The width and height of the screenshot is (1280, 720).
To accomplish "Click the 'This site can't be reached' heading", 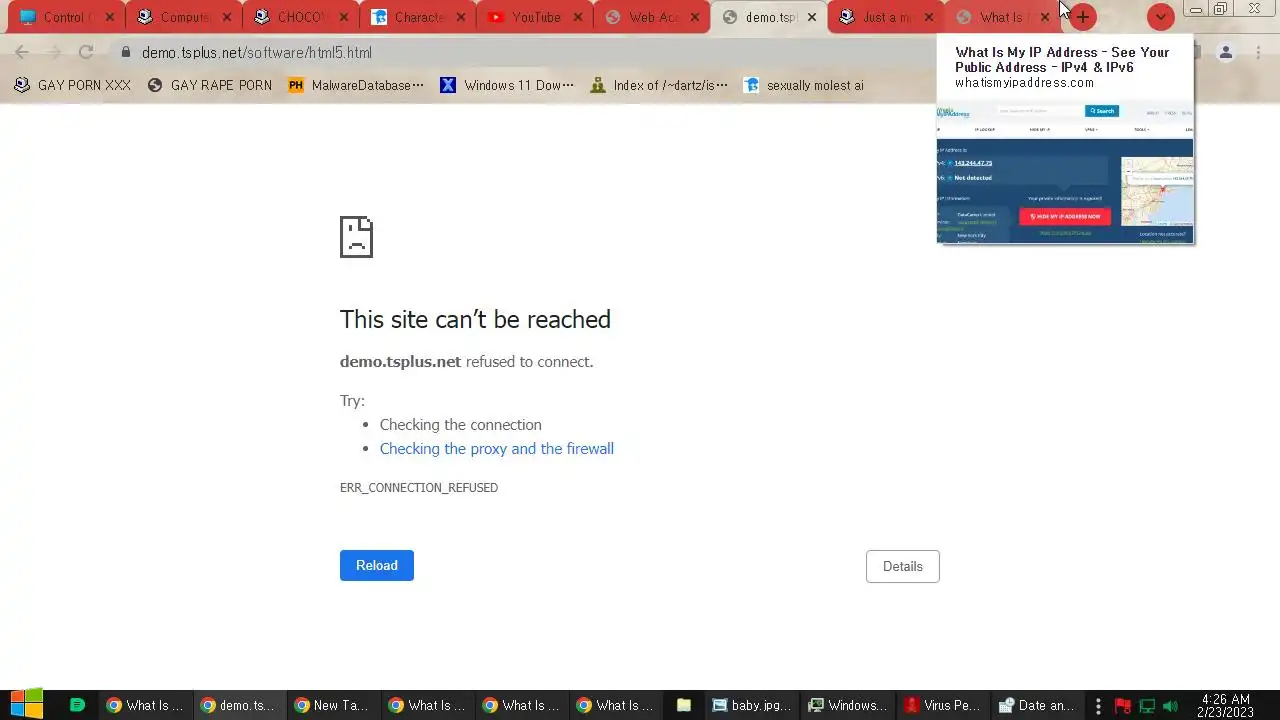I will 475,319.
